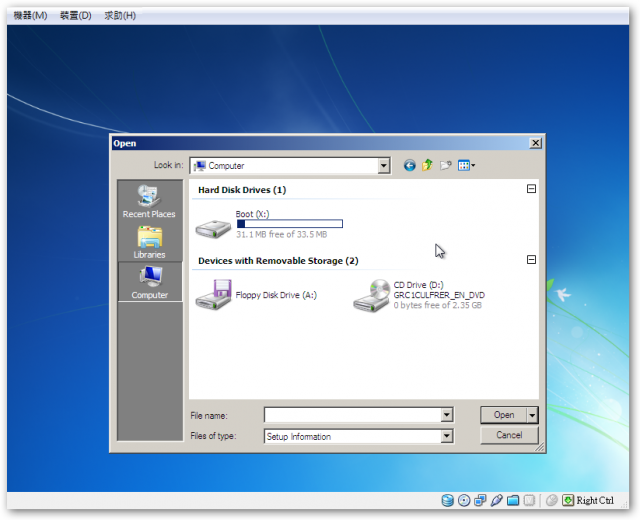Viewport: 640px width, 520px height.
Task: Select Computer in the sidebar
Action: (150, 282)
